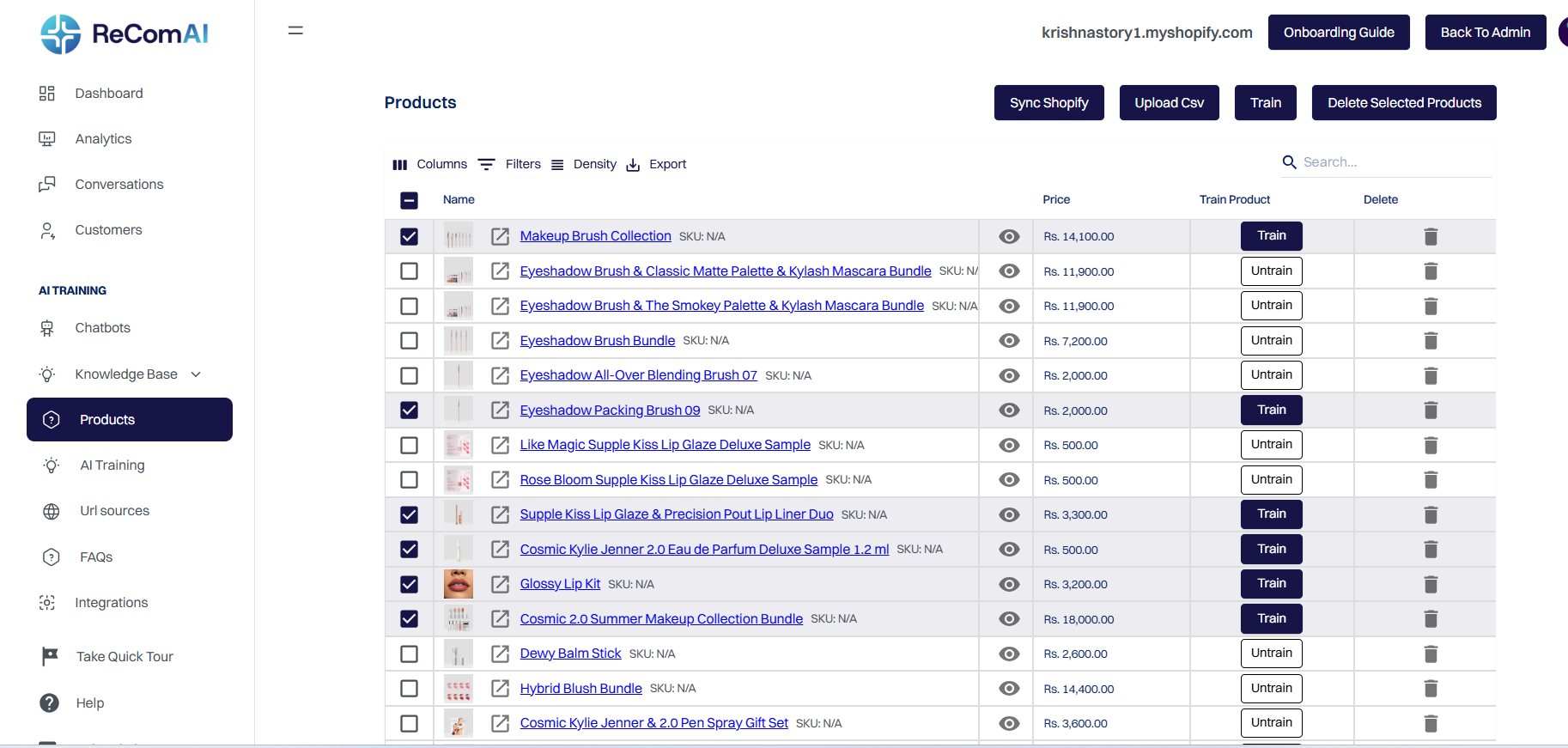Click the ReComAI logo
Image resolution: width=1568 pixels, height=748 pixels.
125,34
